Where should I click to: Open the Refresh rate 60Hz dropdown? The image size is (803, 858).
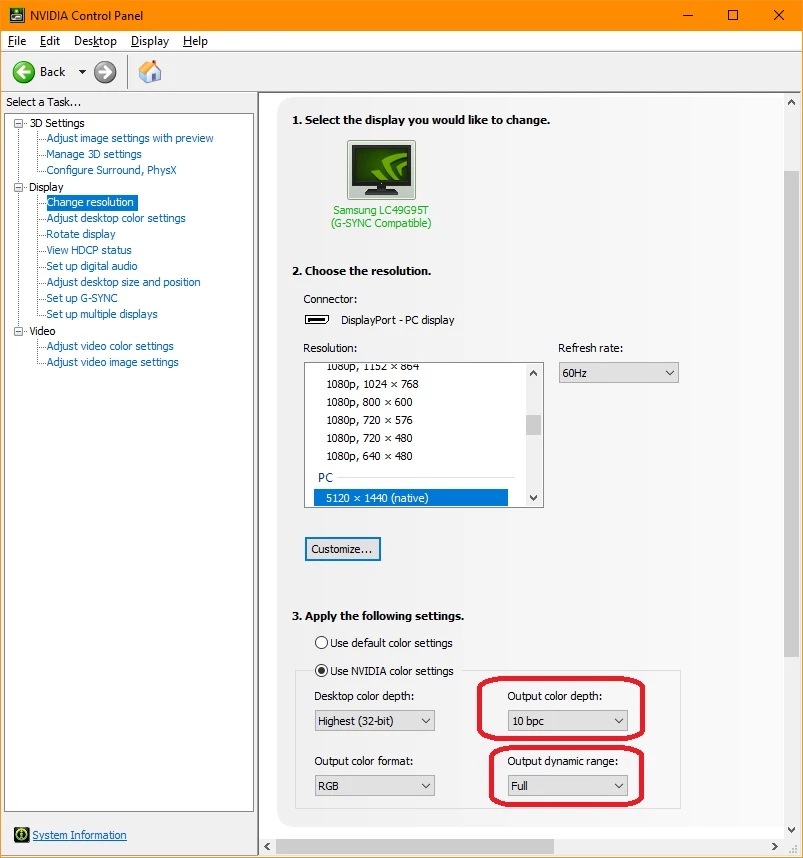(619, 373)
